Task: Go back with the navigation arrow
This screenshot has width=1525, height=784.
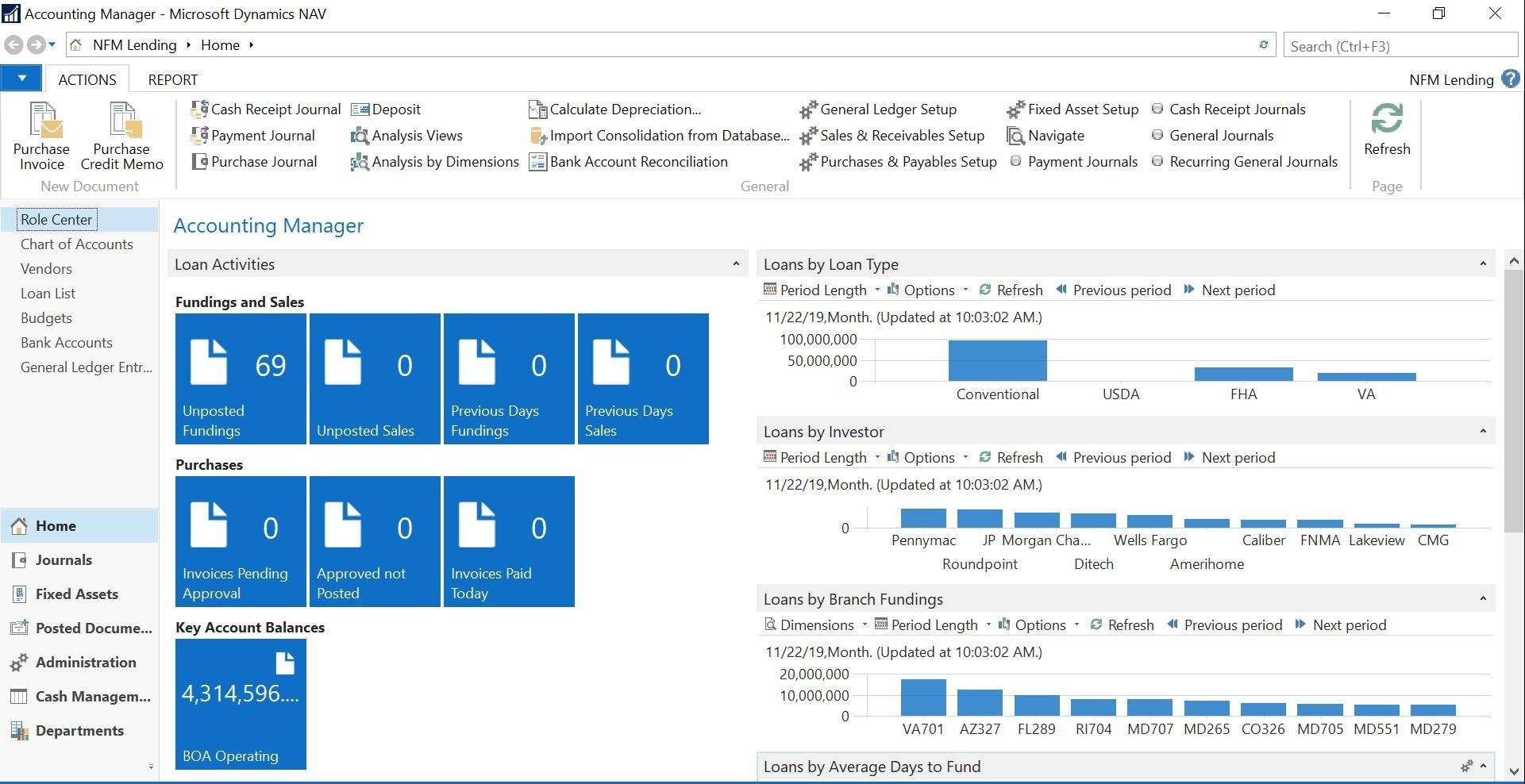Action: coord(13,44)
